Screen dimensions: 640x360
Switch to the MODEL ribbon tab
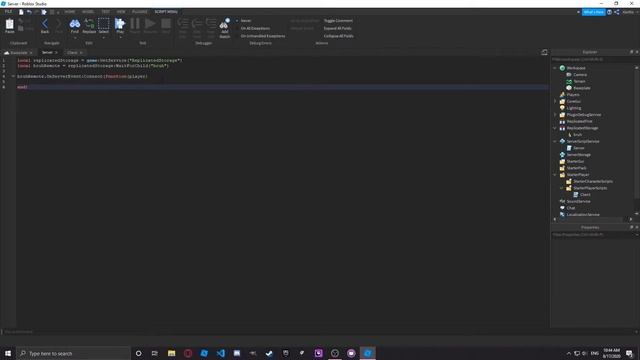point(88,12)
